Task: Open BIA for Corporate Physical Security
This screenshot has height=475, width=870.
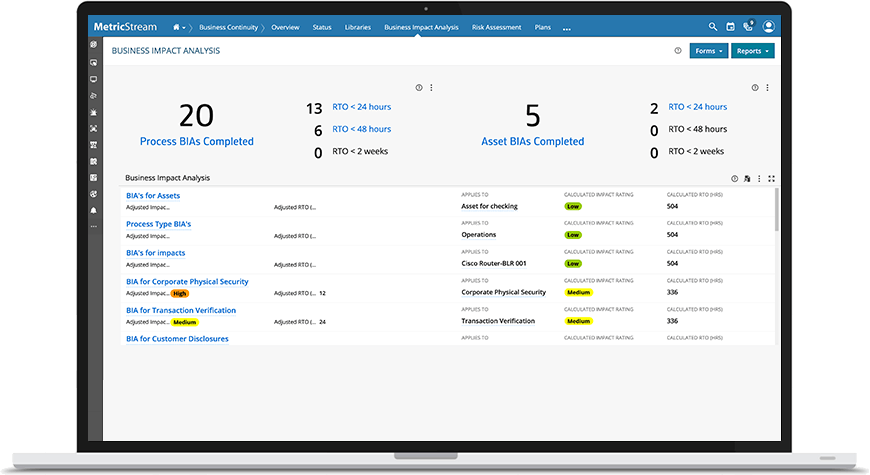Action: [188, 282]
